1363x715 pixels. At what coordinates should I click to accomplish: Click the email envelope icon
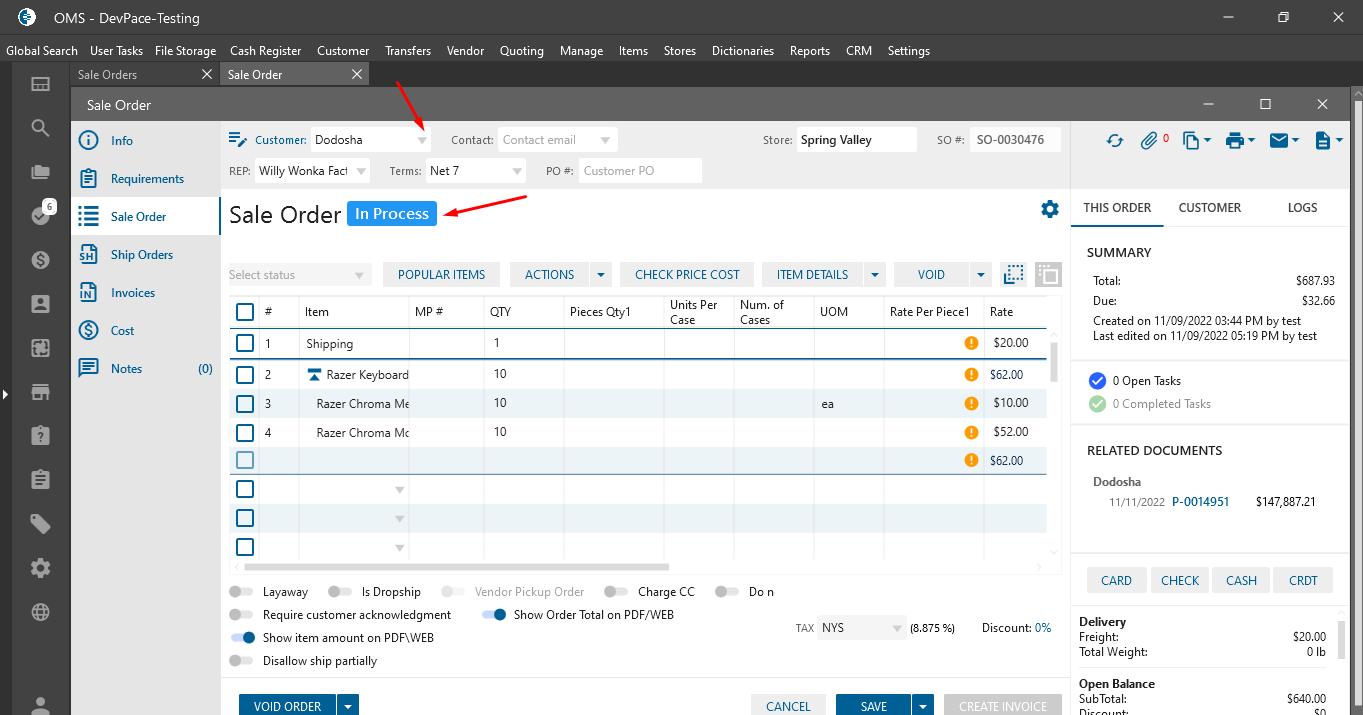coord(1278,141)
